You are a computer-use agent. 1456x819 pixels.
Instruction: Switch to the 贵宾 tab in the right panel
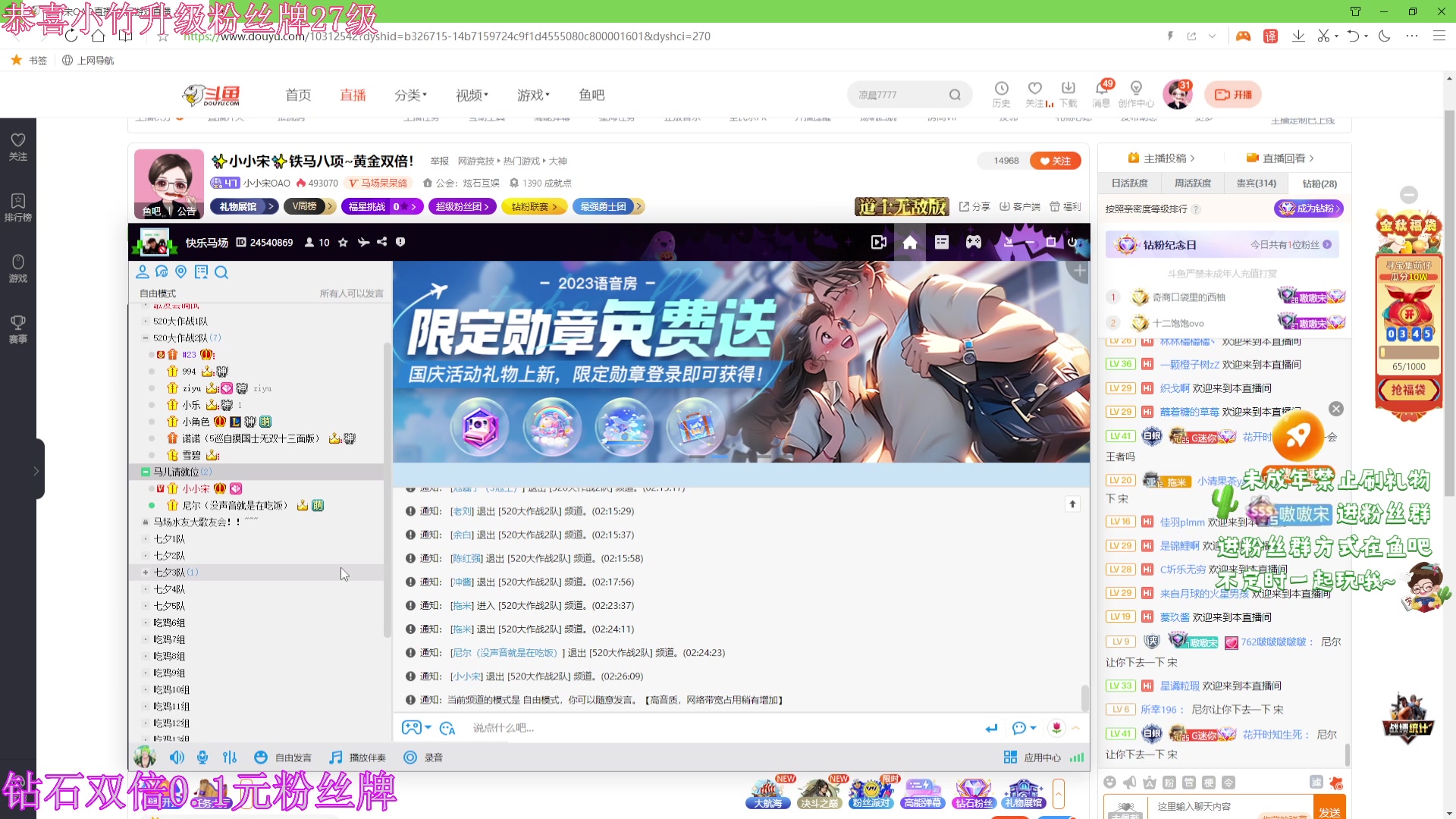(x=1255, y=183)
